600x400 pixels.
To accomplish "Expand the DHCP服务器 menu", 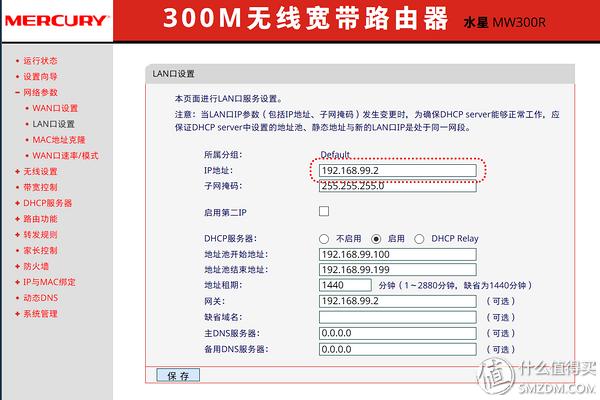I will 47,203.
